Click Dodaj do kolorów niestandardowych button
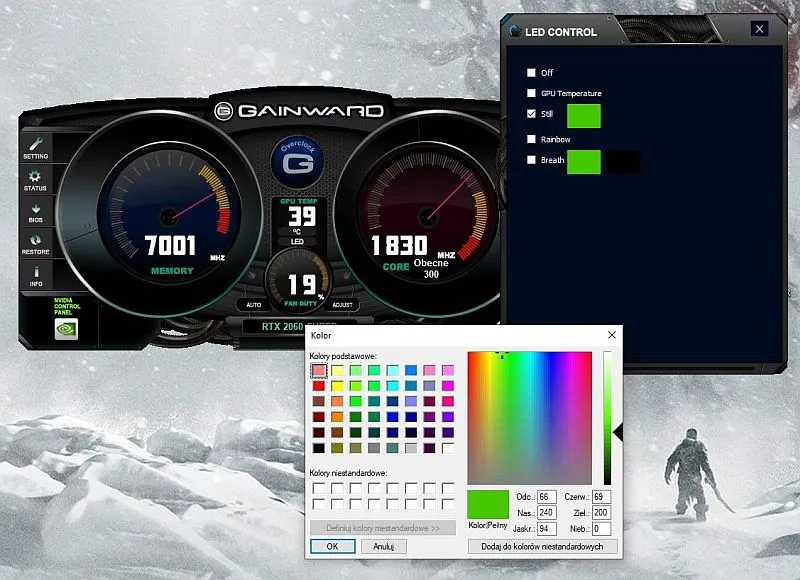 pos(542,546)
